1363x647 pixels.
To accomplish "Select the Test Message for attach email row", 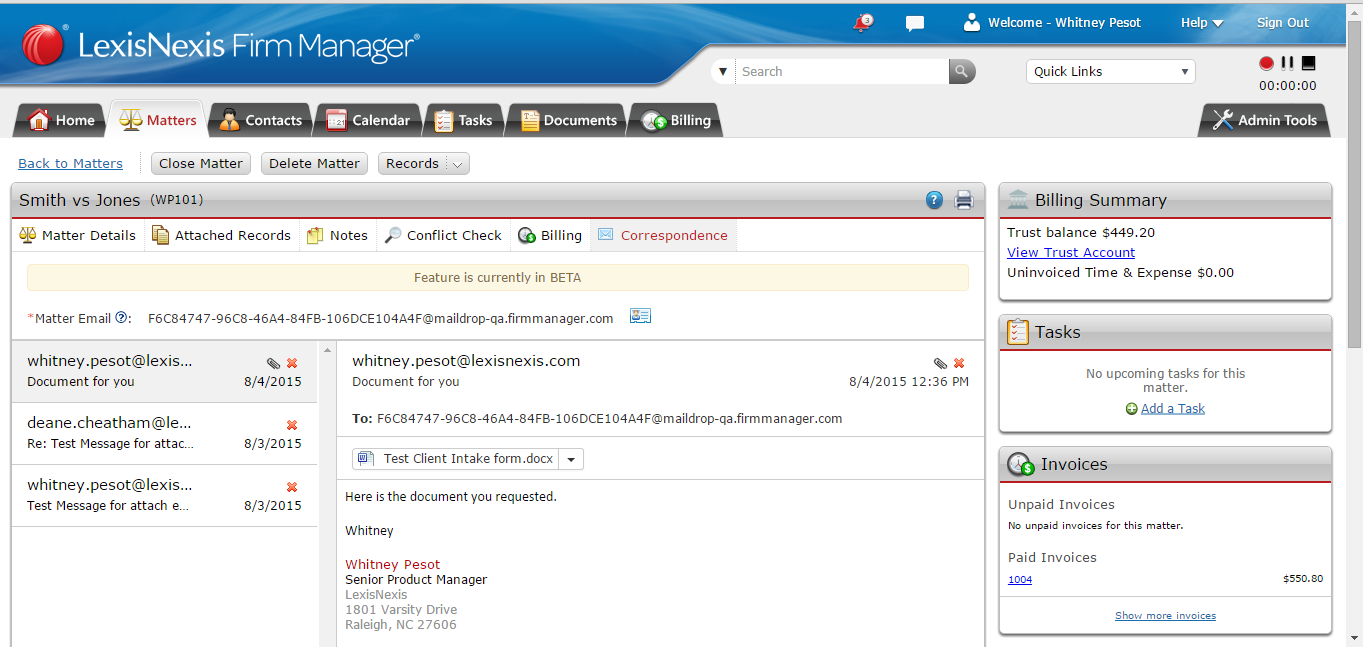I will pos(164,495).
